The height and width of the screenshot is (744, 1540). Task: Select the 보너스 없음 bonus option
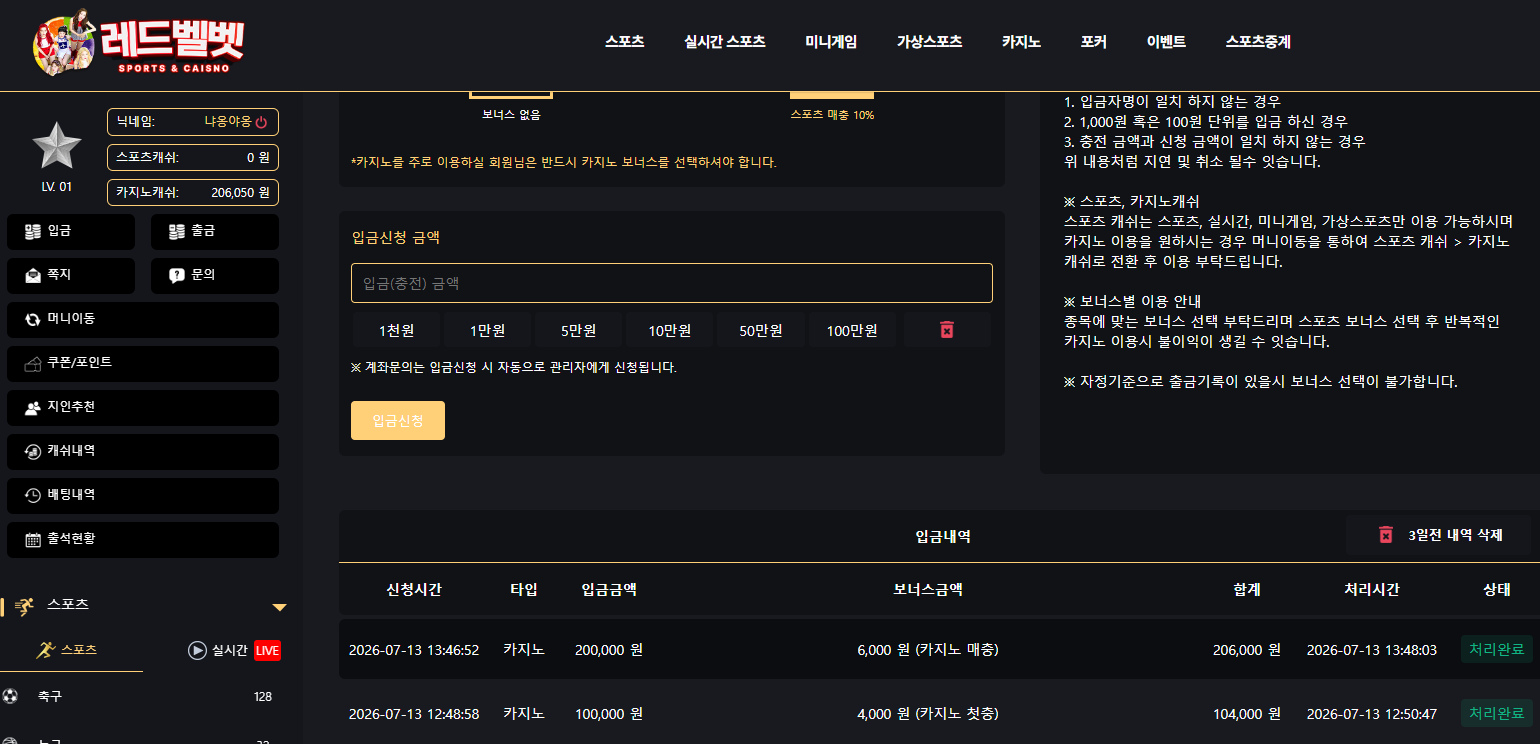point(511,107)
